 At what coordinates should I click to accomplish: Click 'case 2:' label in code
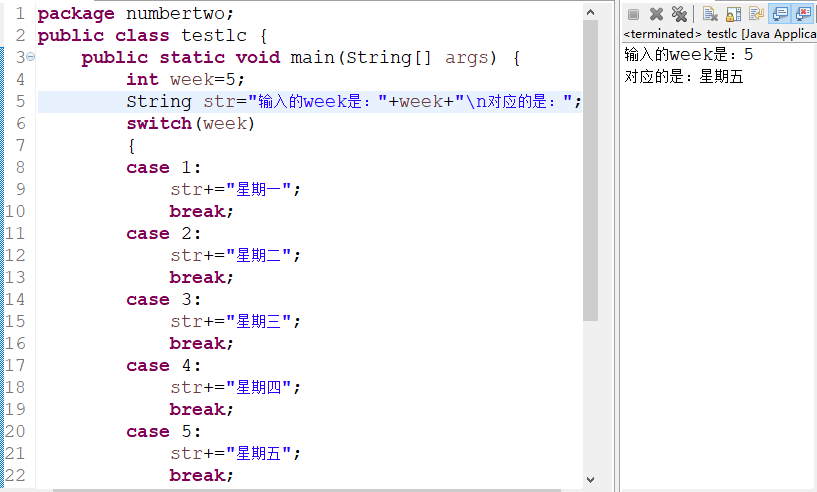point(163,233)
